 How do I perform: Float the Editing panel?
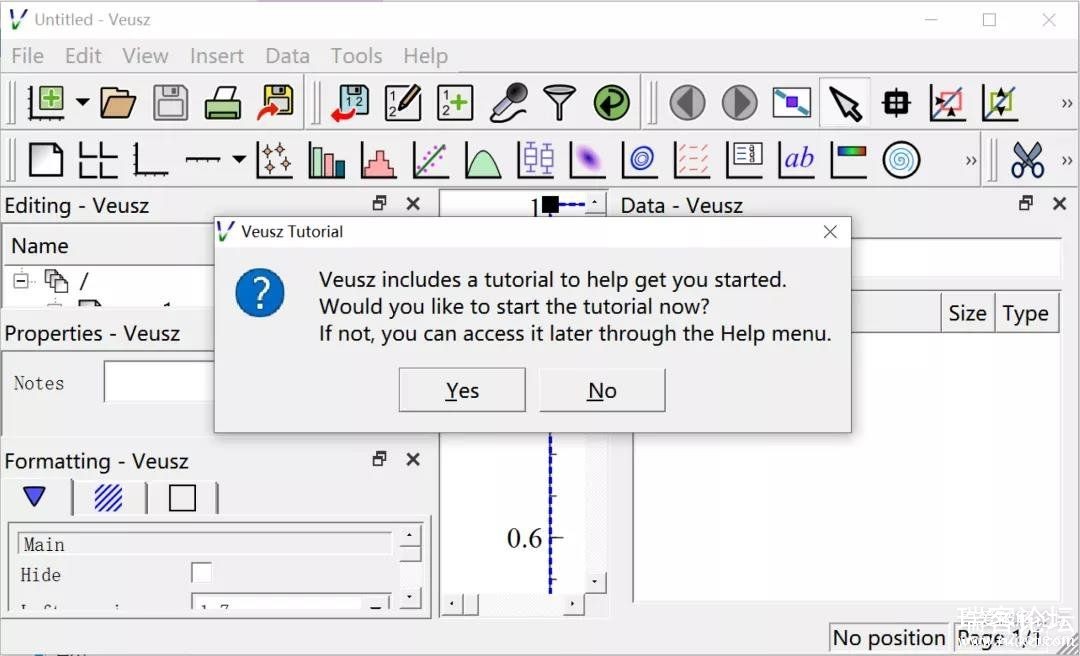(x=379, y=203)
